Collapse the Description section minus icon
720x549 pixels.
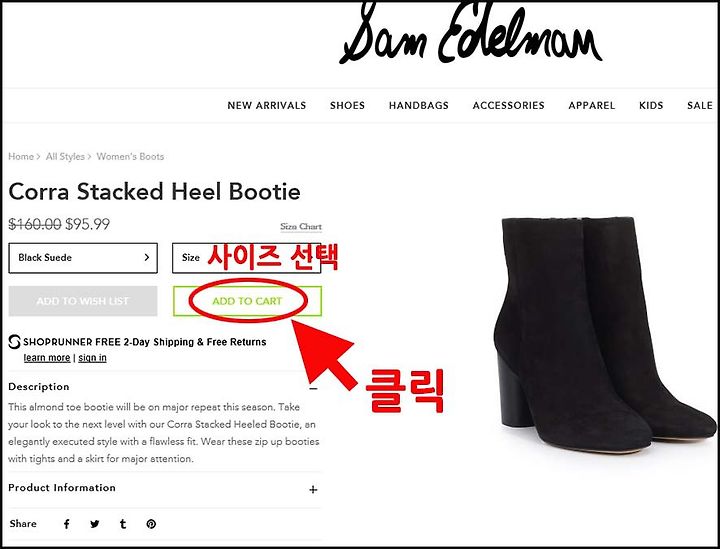[313, 388]
